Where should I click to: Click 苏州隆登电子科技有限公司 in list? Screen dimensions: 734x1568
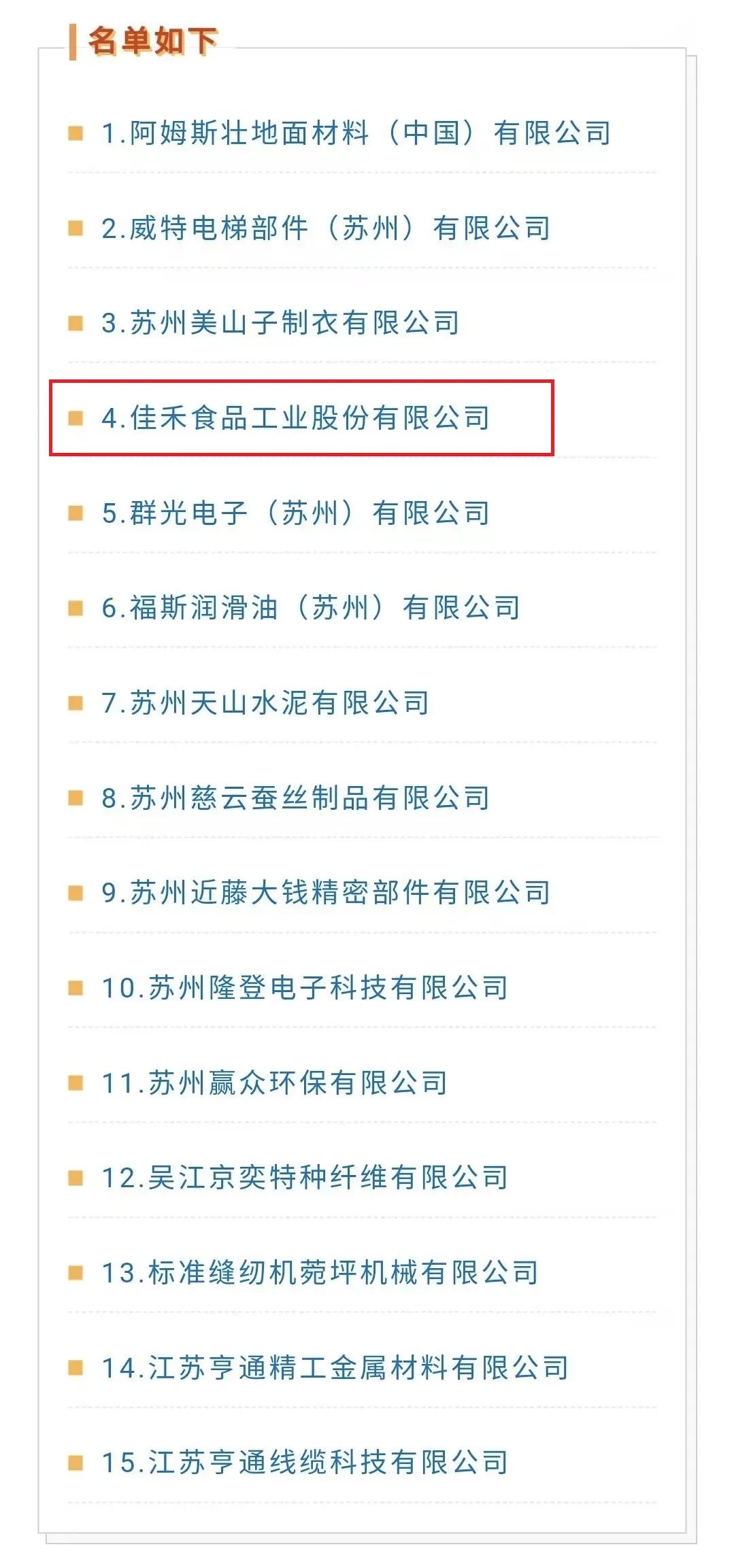tap(305, 987)
